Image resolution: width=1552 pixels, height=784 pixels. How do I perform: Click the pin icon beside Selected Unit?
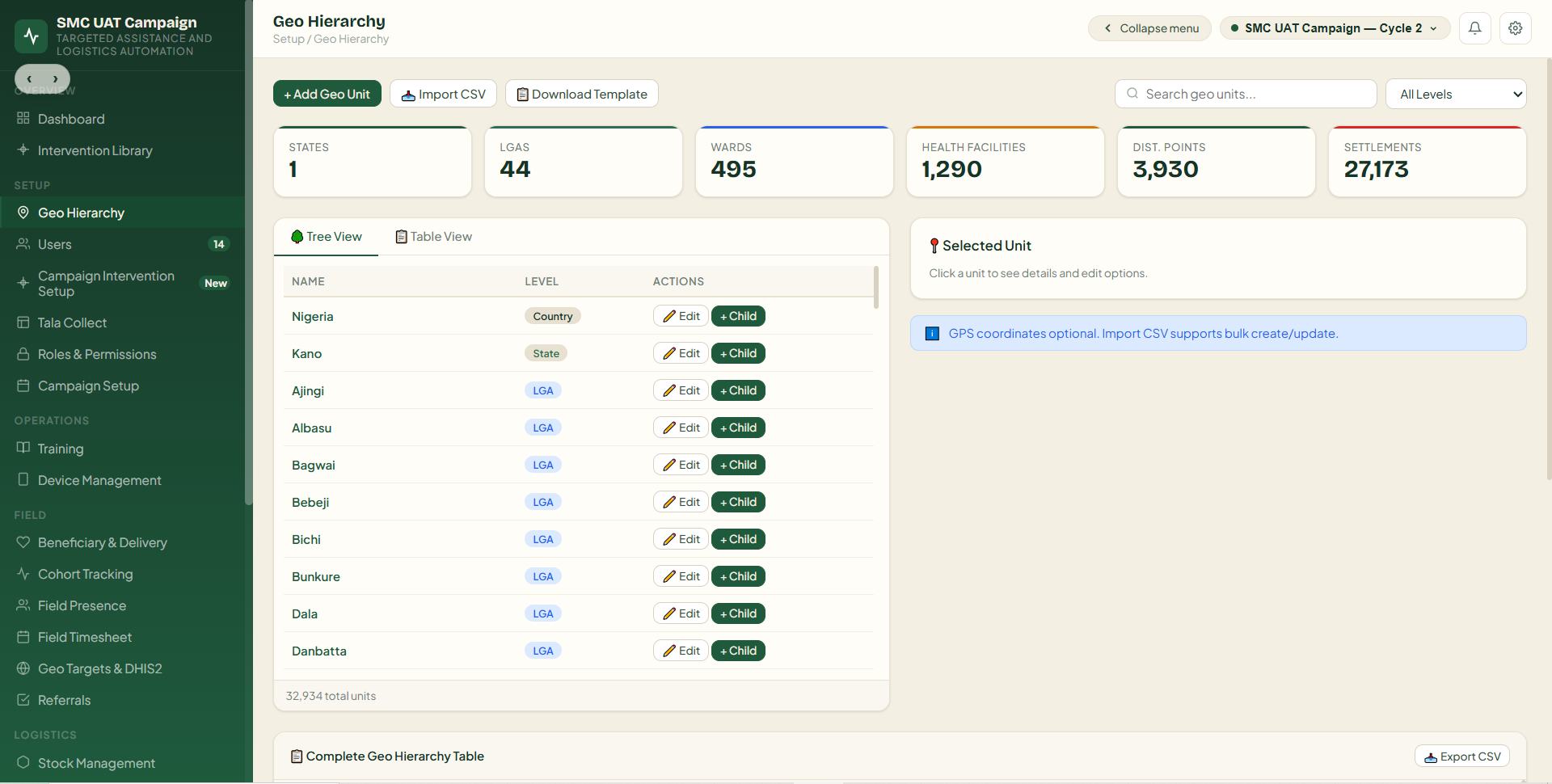[934, 246]
